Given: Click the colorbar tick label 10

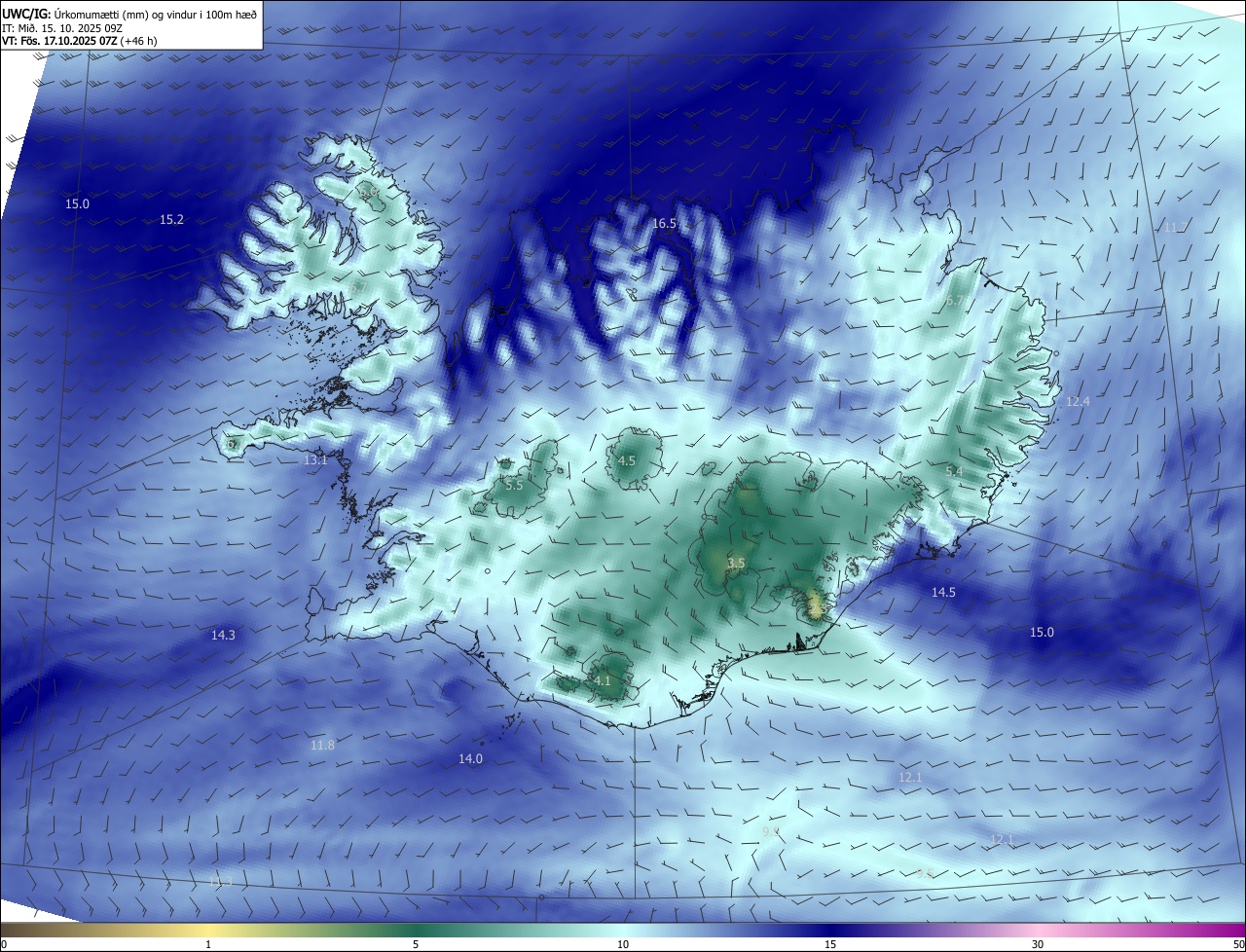Looking at the screenshot, I should pyautogui.click(x=623, y=944).
